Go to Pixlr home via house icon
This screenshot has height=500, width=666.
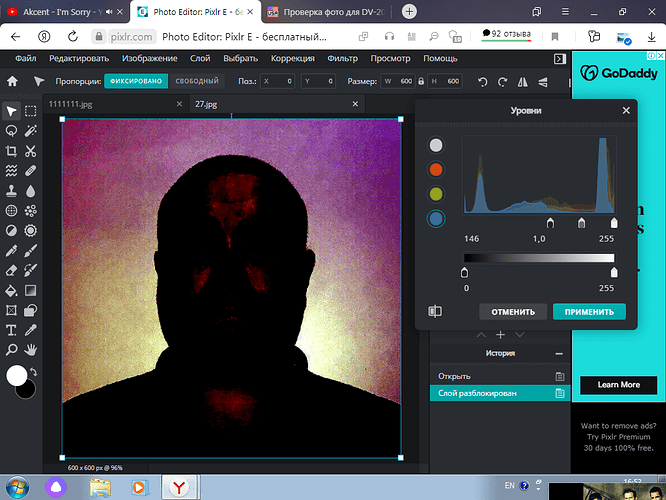point(12,81)
